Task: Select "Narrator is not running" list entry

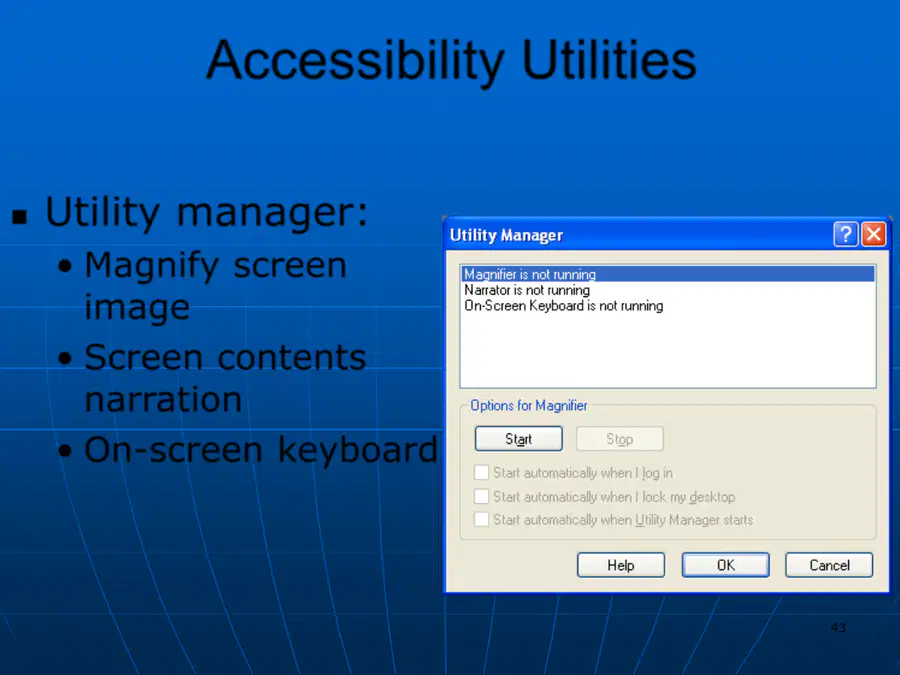Action: coord(668,290)
